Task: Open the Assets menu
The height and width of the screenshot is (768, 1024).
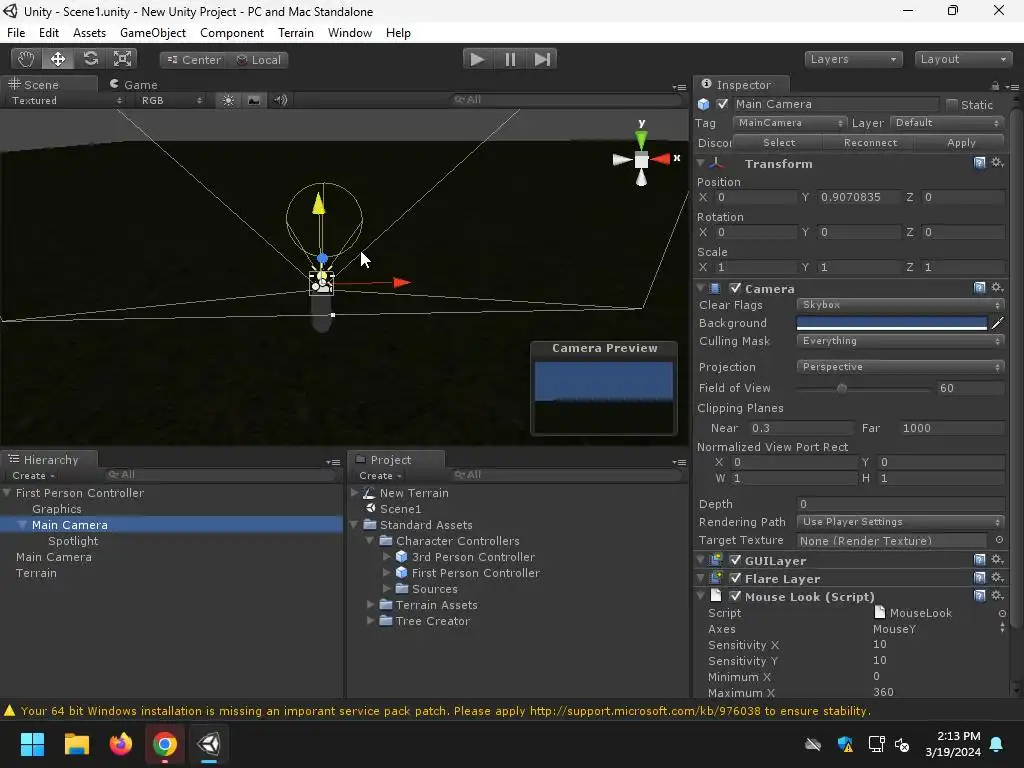Action: pyautogui.click(x=89, y=33)
